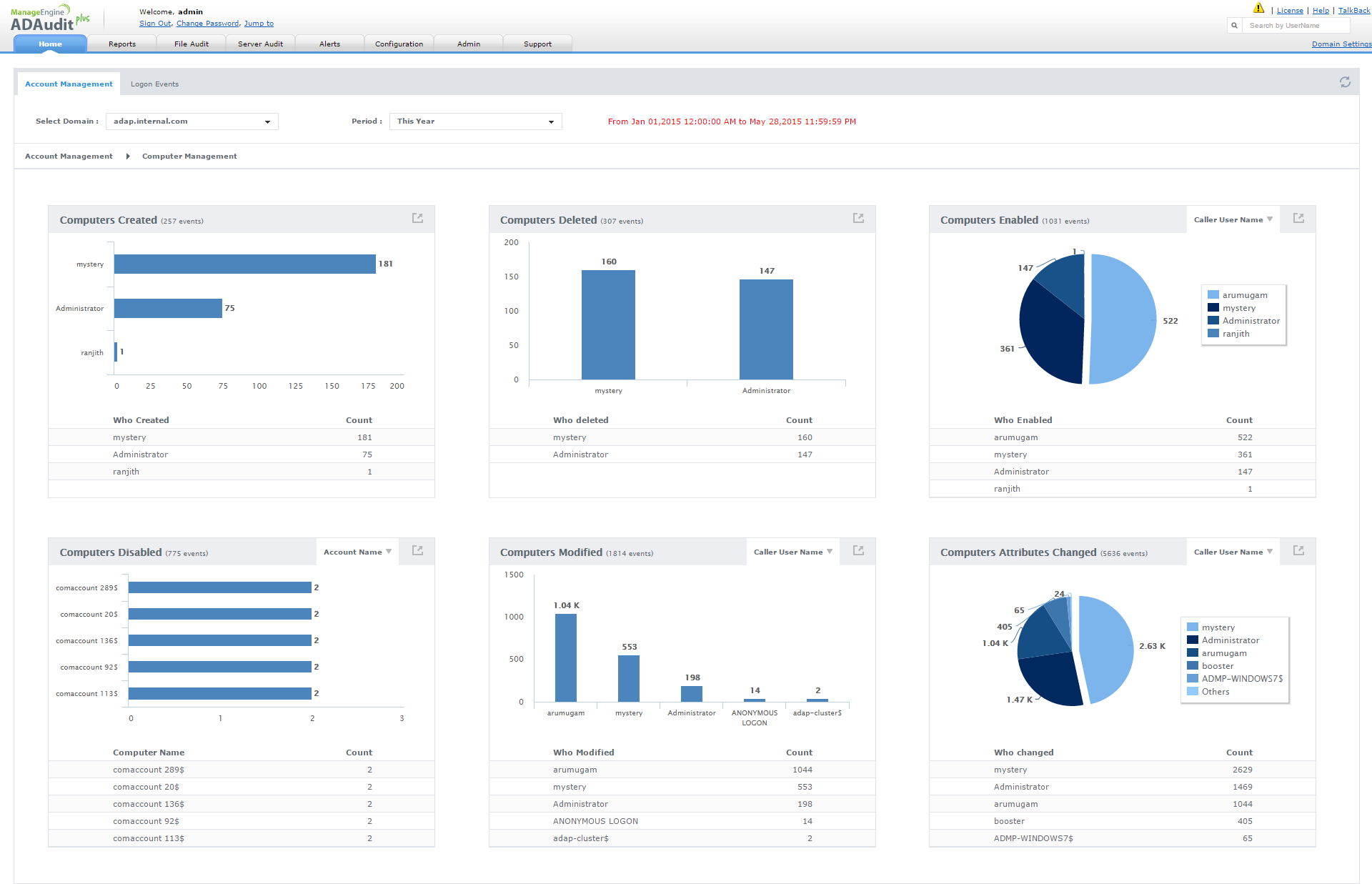Click the Search by UserName field
The width and height of the screenshot is (1372, 884).
(1296, 26)
